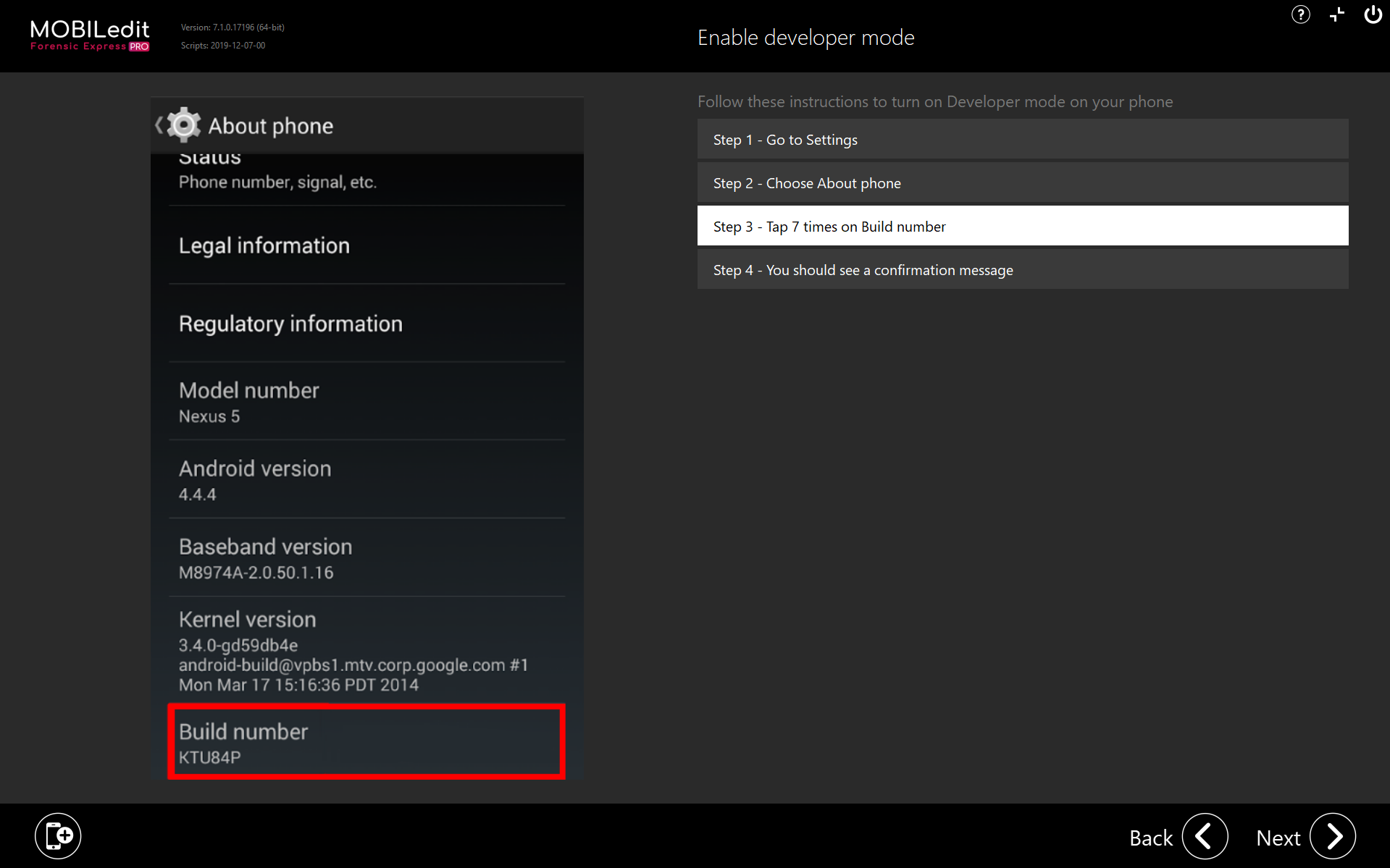Click the About phone header title

271,126
